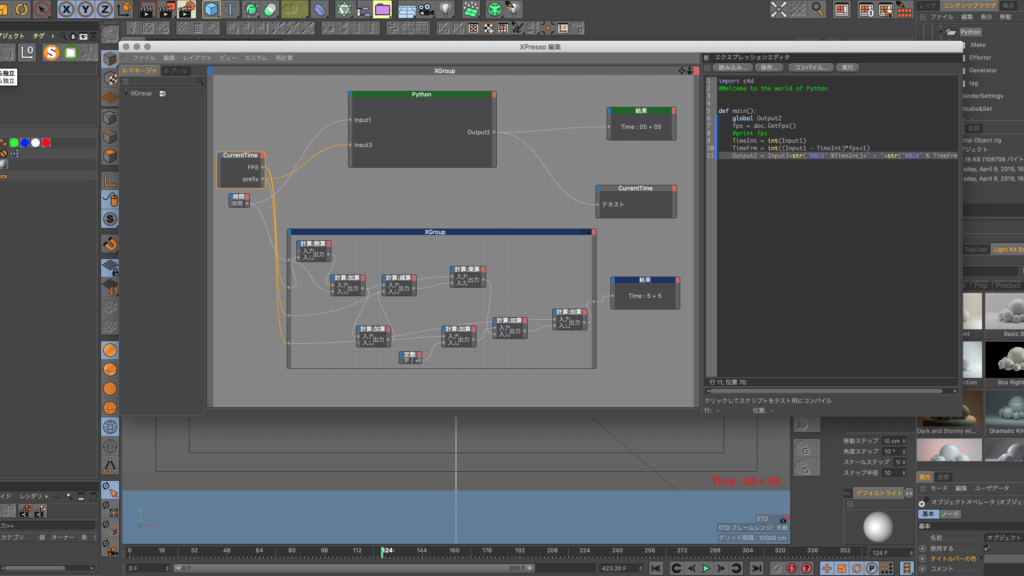
Task: Click the 移動ステップ stepper arrows
Action: coord(906,440)
